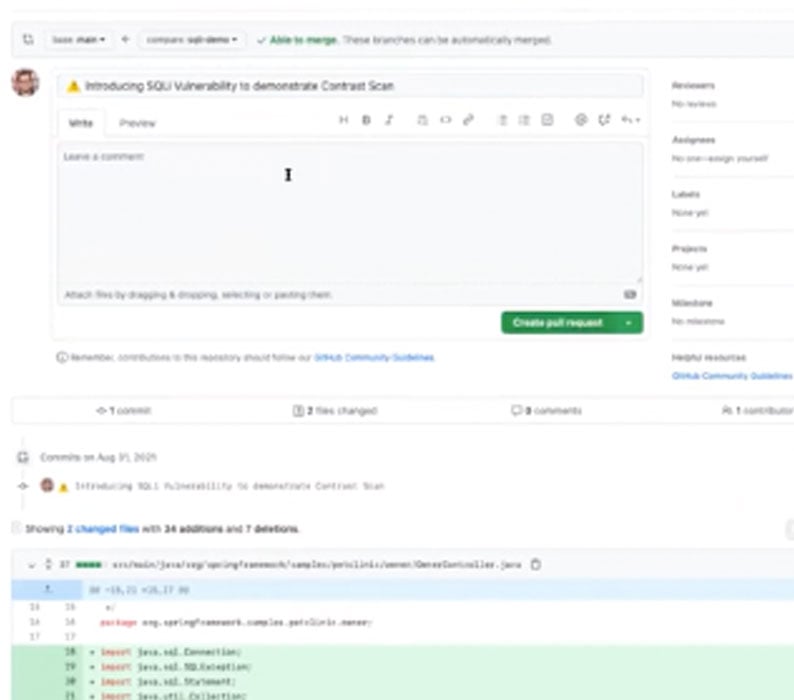
Task: Add a task list checkbox item
Action: pos(547,120)
